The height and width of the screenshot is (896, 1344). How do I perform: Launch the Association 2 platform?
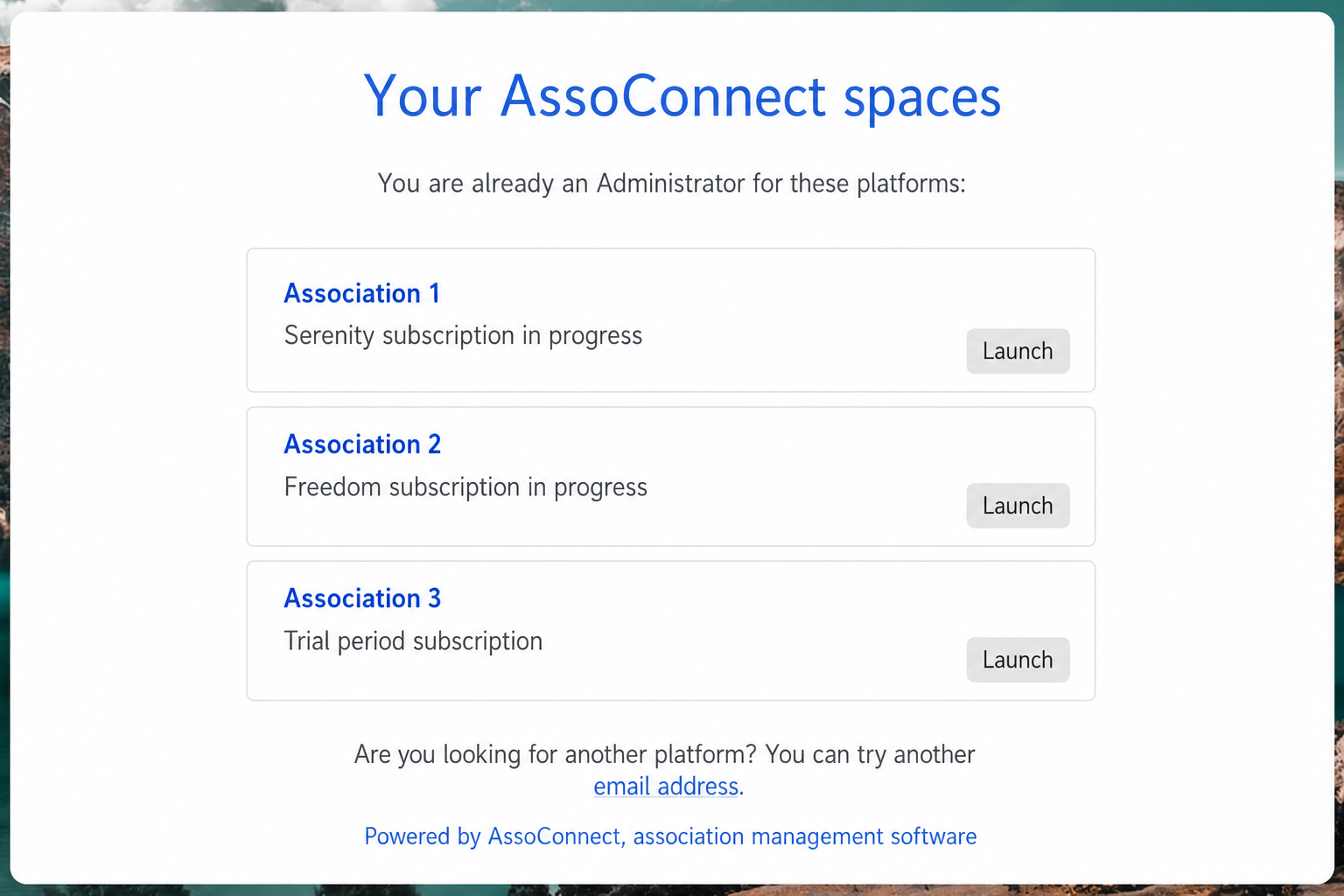click(x=1018, y=506)
